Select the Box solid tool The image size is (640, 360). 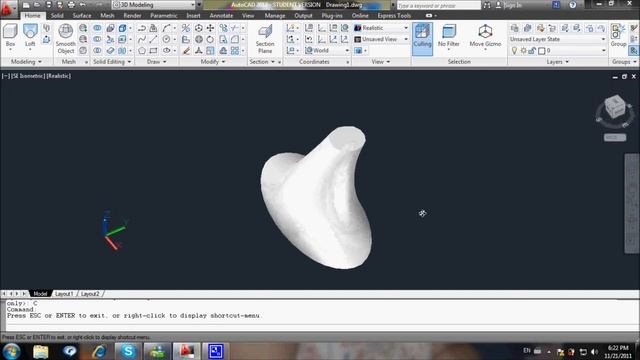coord(10,36)
